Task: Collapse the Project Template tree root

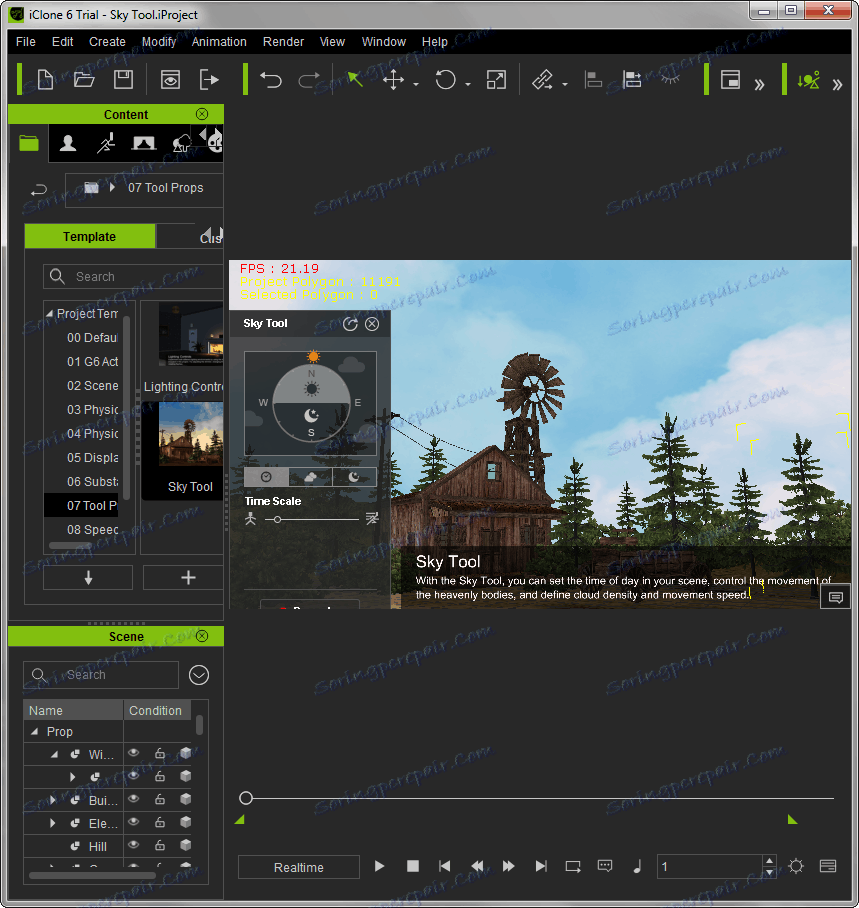Action: coord(50,314)
